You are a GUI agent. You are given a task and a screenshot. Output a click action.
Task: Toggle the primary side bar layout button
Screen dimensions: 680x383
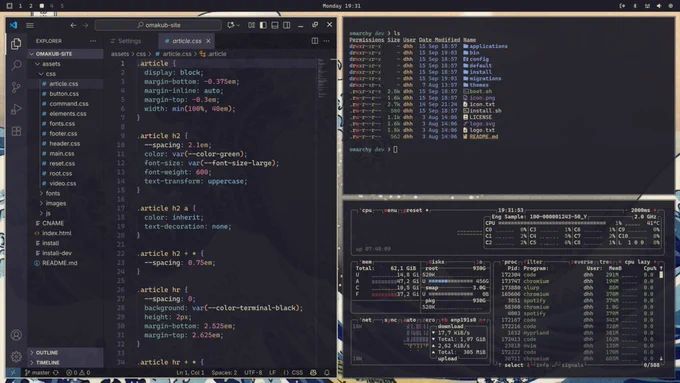tap(263, 25)
